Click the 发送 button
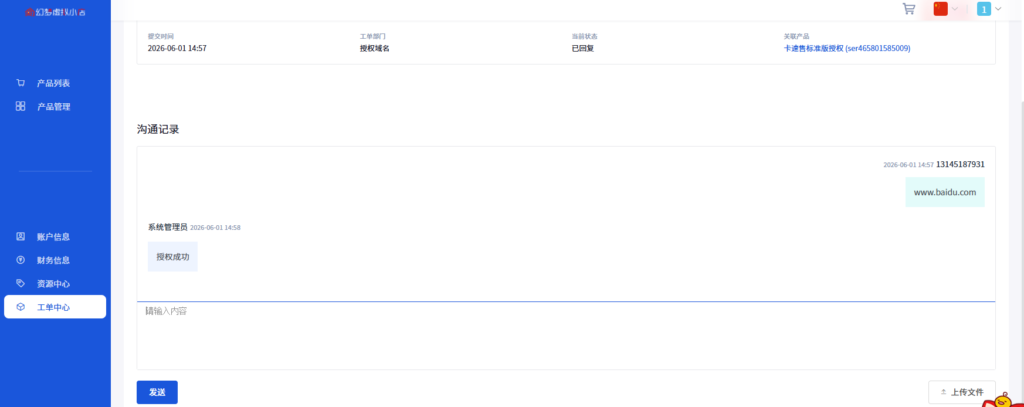This screenshot has height=407, width=1024. point(157,392)
